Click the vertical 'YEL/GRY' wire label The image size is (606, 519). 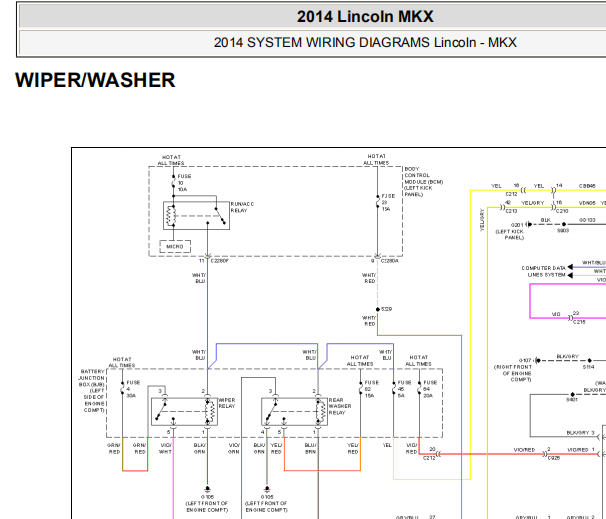[x=482, y=220]
